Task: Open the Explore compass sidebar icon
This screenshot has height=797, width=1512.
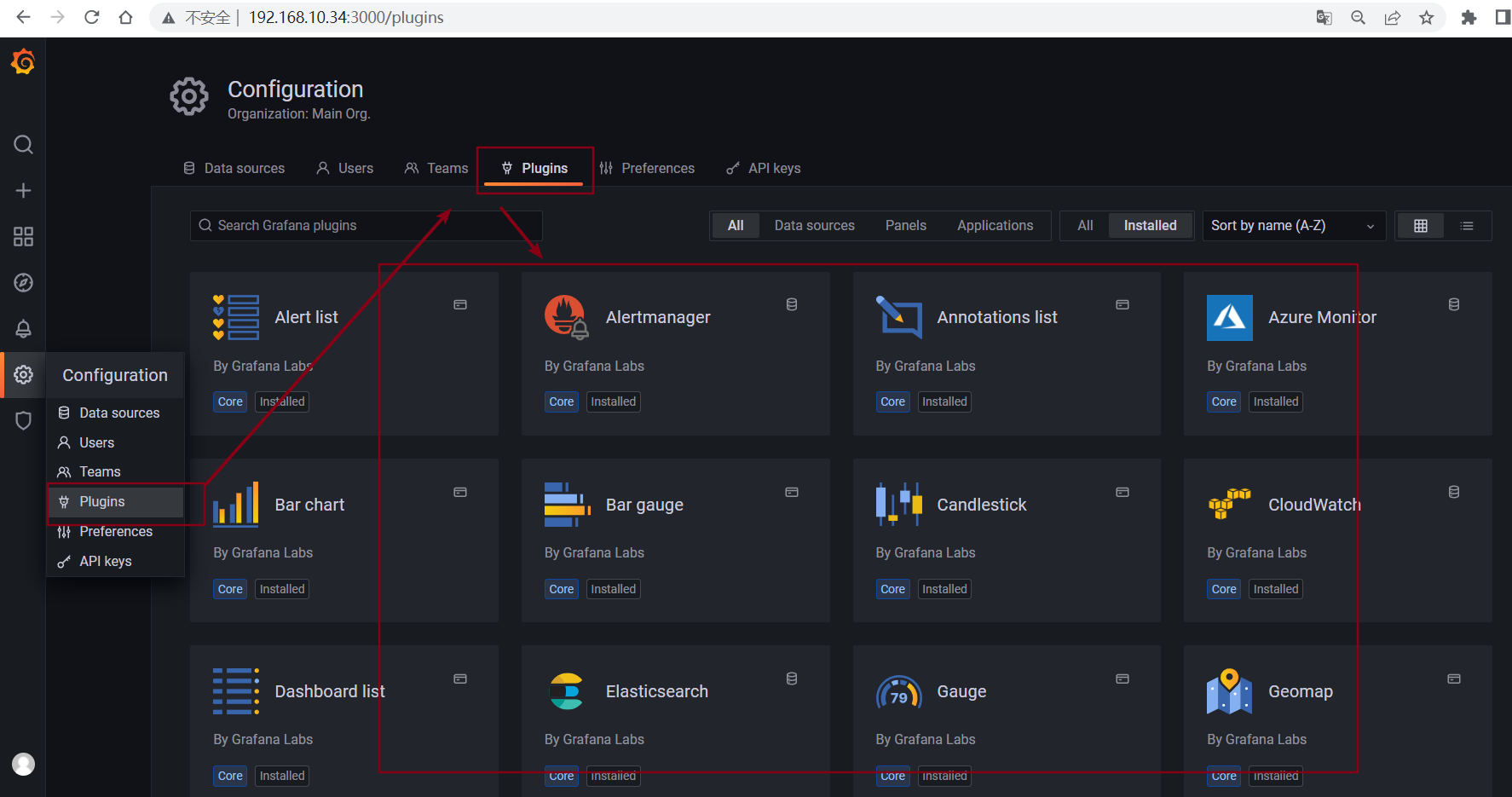Action: pyautogui.click(x=23, y=282)
